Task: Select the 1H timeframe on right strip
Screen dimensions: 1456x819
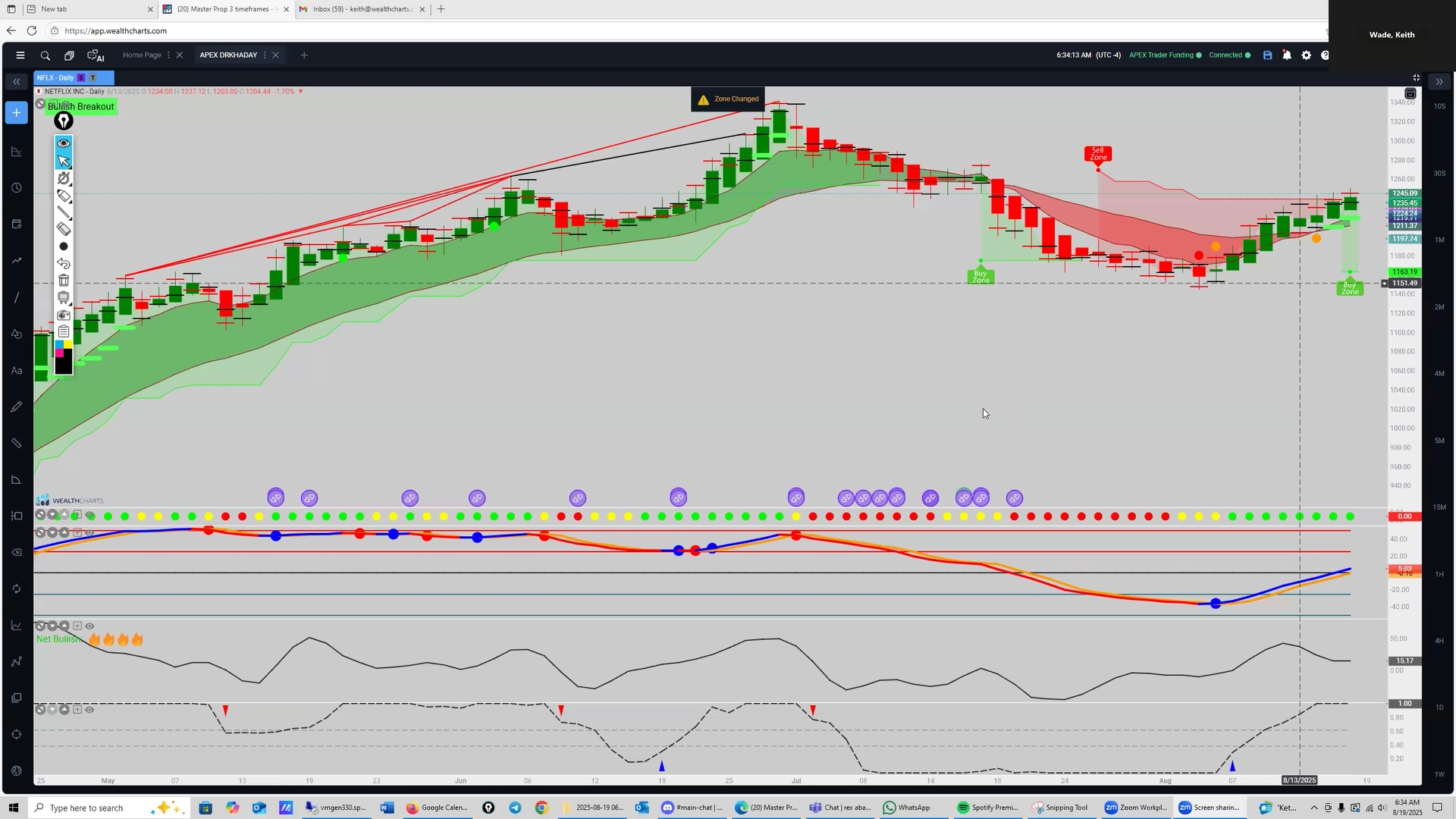Action: [x=1439, y=575]
